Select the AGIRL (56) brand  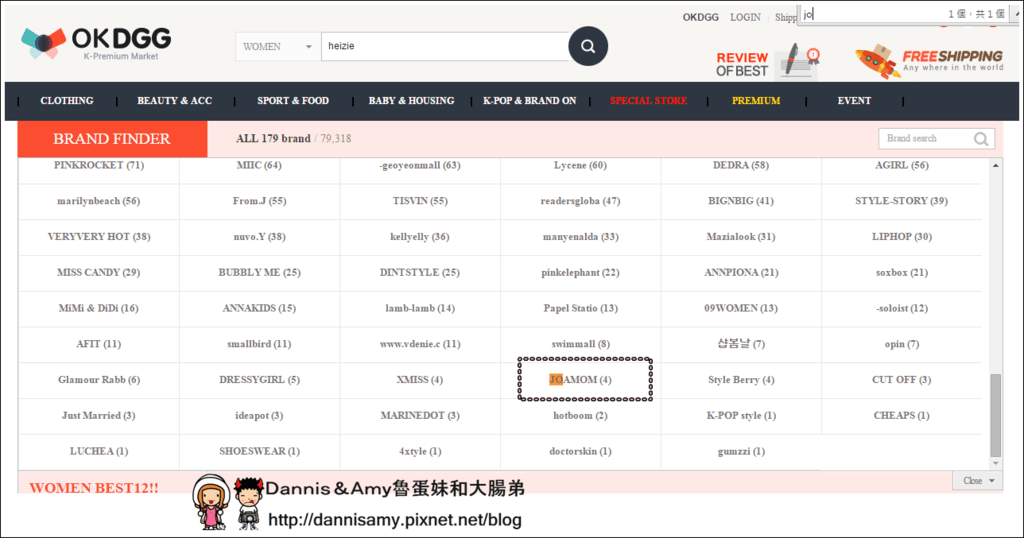[901, 165]
